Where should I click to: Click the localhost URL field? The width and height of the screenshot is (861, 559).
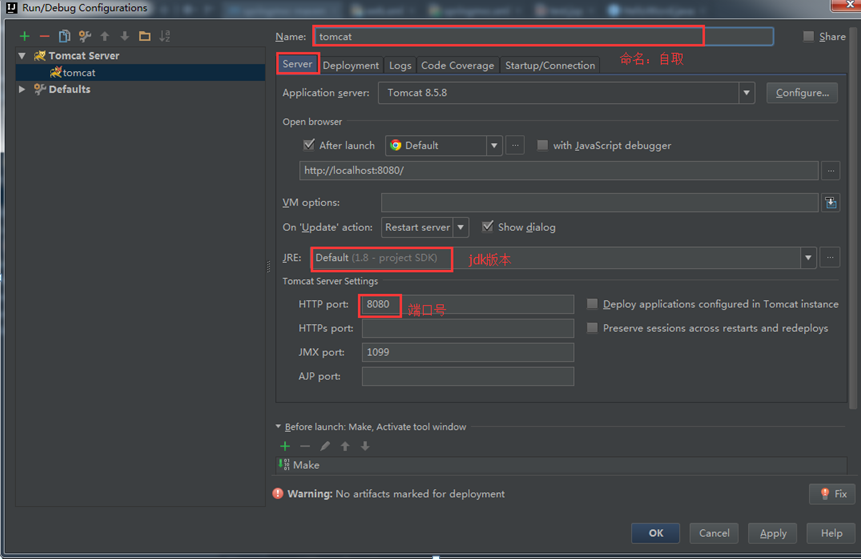pos(558,171)
